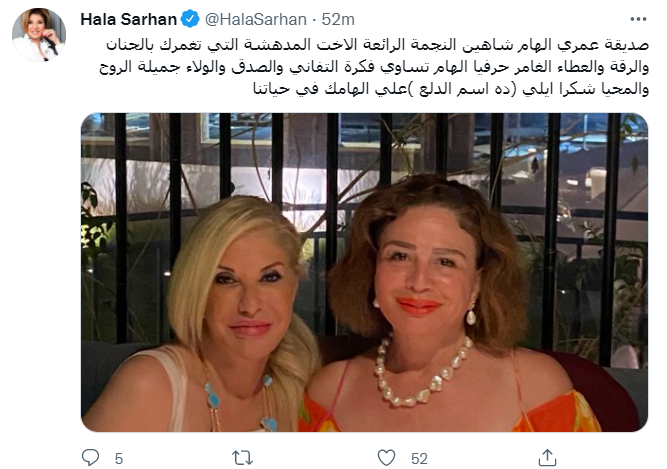Like the tweet with the heart icon

(x=386, y=458)
